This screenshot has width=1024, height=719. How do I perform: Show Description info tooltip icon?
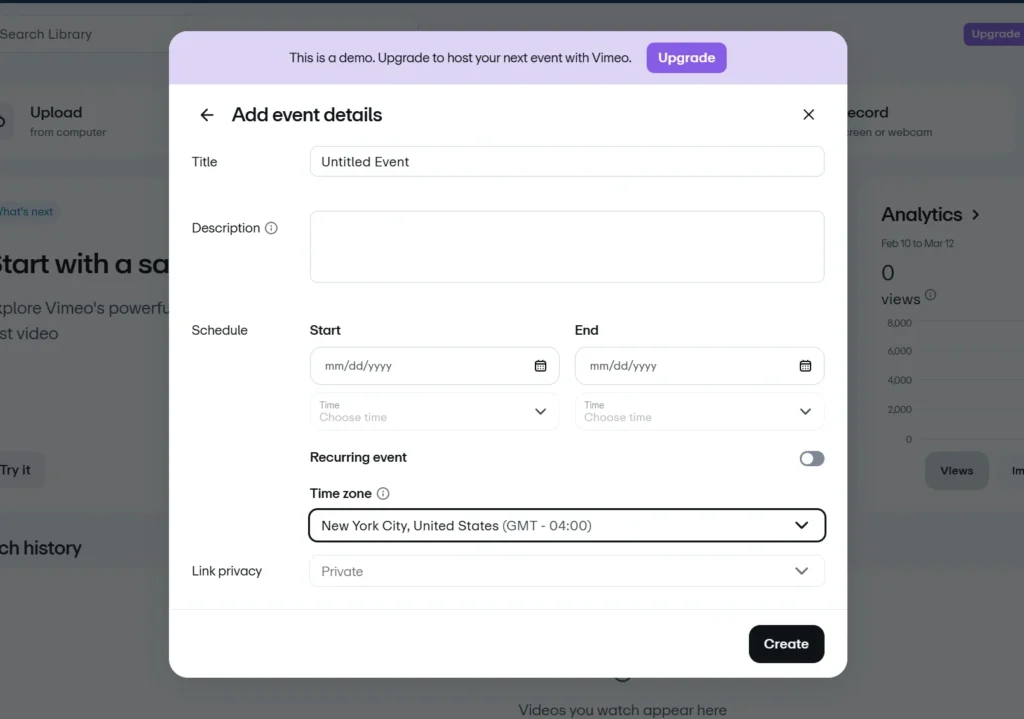271,228
